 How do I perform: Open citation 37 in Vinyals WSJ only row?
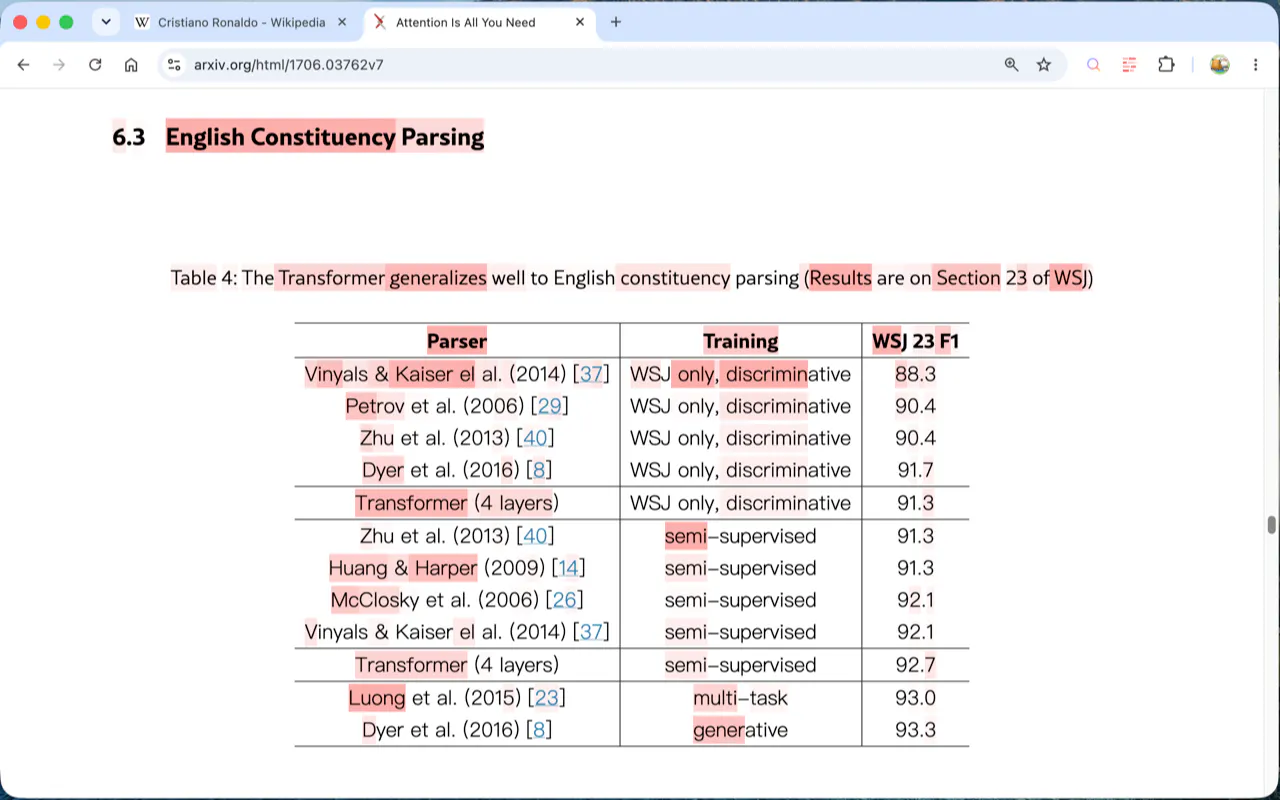coord(591,374)
